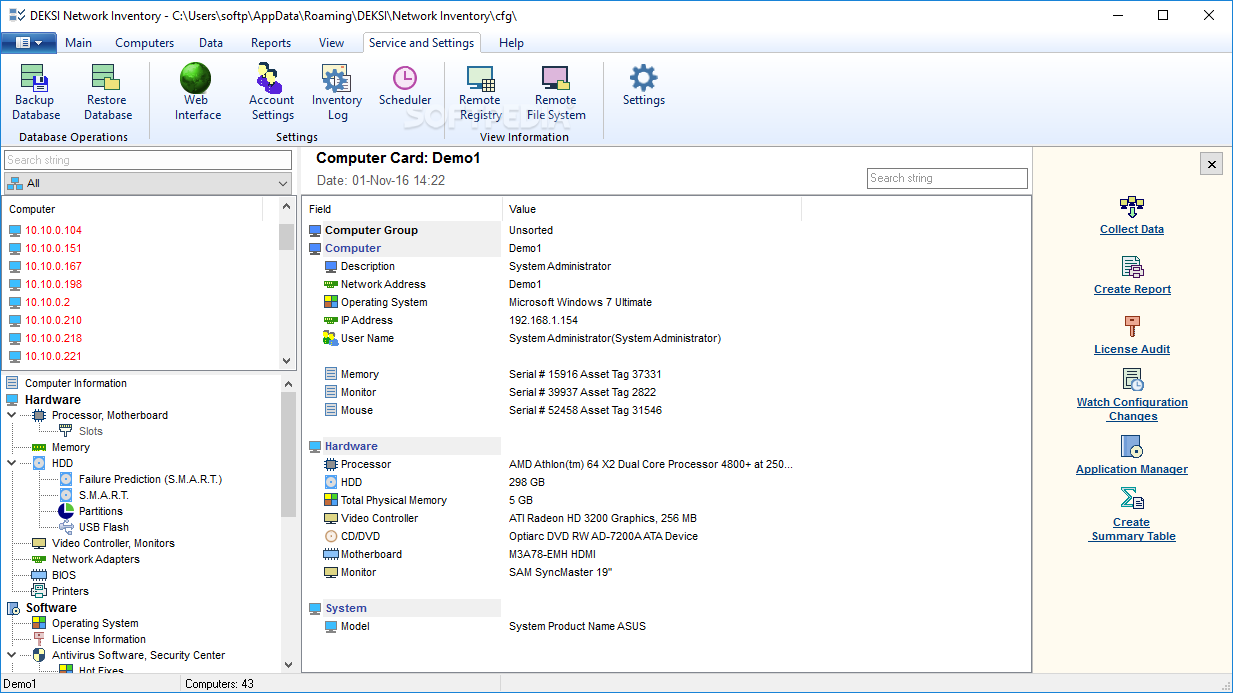
Task: Switch to the Data tab
Action: 211,43
